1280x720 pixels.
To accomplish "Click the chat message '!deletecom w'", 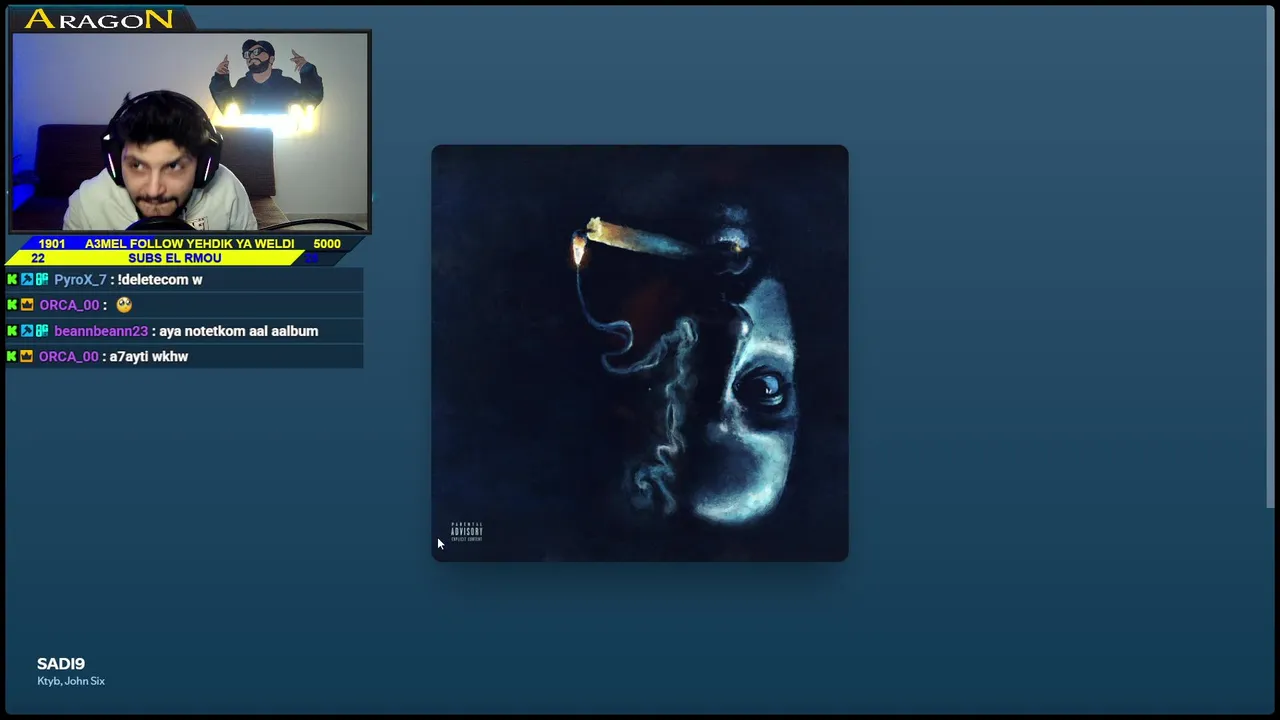I will [160, 280].
